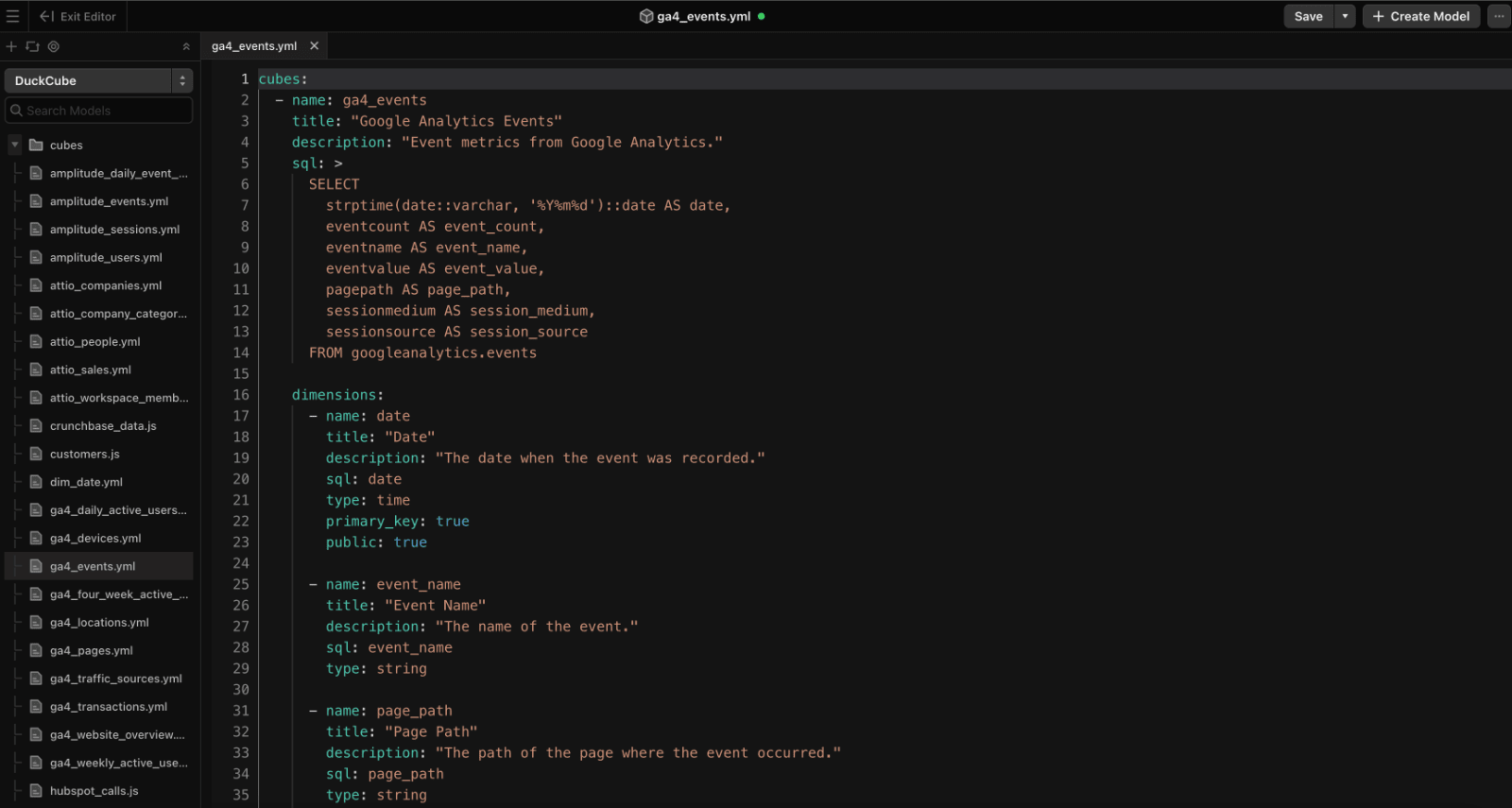This screenshot has width=1512, height=808.
Task: Click 'public: true' line
Action: [376, 542]
